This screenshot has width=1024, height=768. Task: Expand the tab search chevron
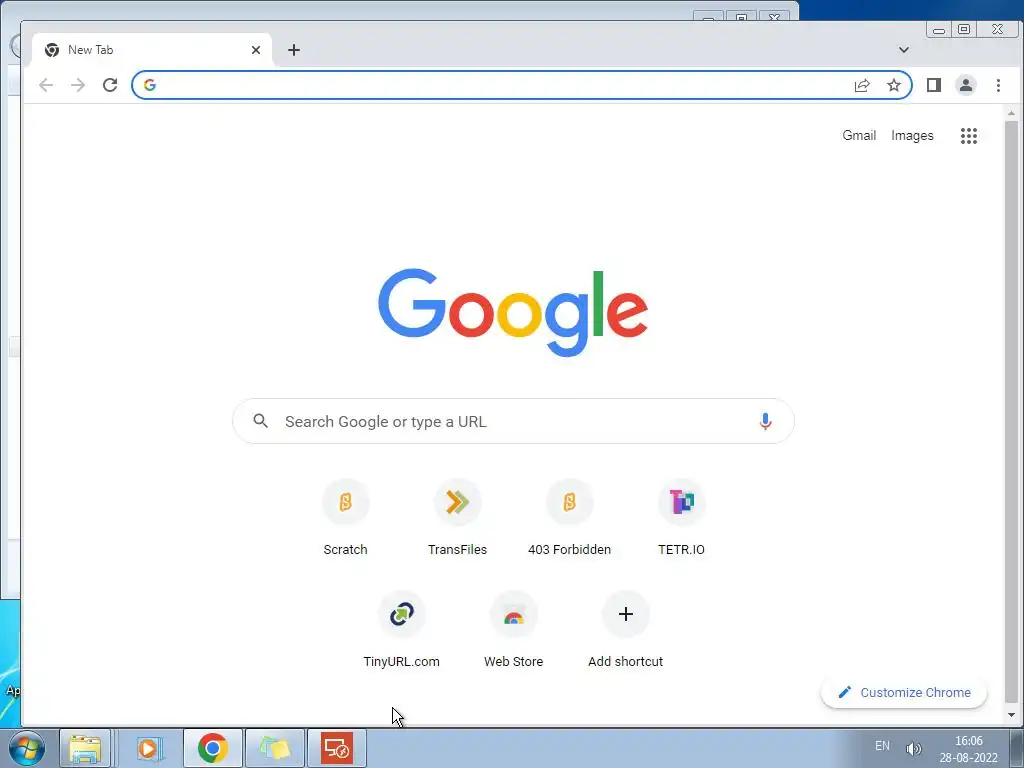point(904,50)
